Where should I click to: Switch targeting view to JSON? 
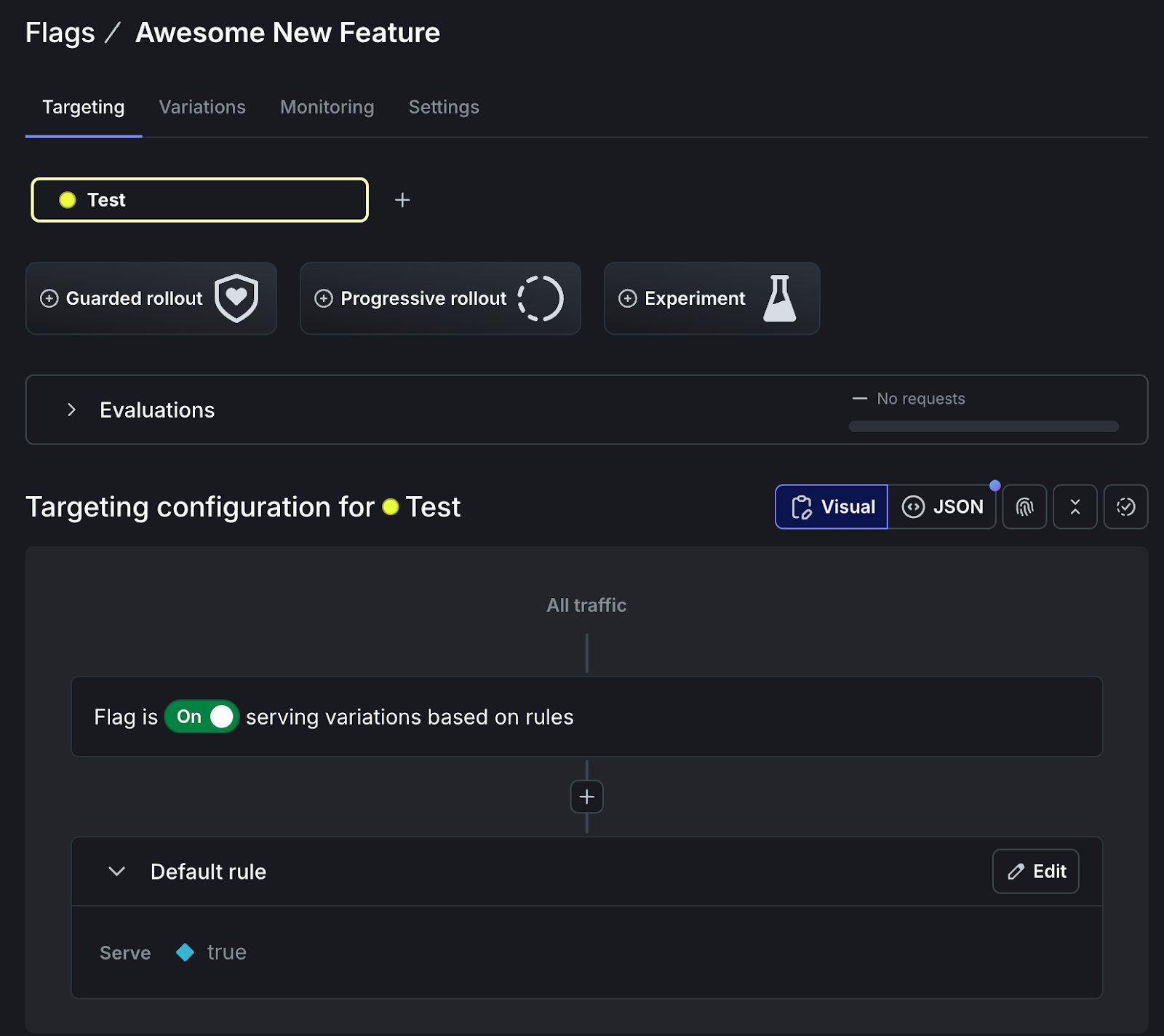click(943, 506)
